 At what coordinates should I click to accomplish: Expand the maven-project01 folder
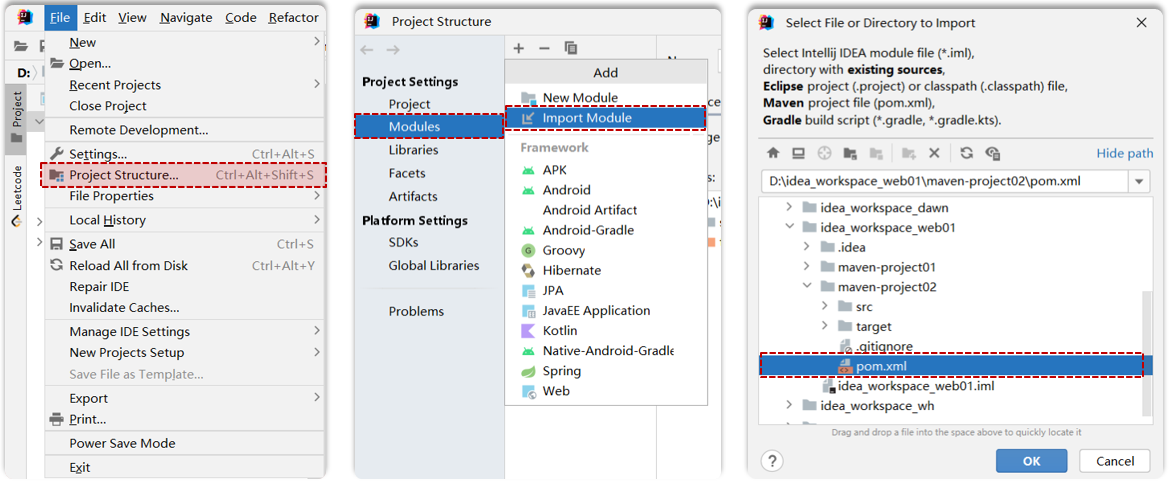tap(807, 267)
